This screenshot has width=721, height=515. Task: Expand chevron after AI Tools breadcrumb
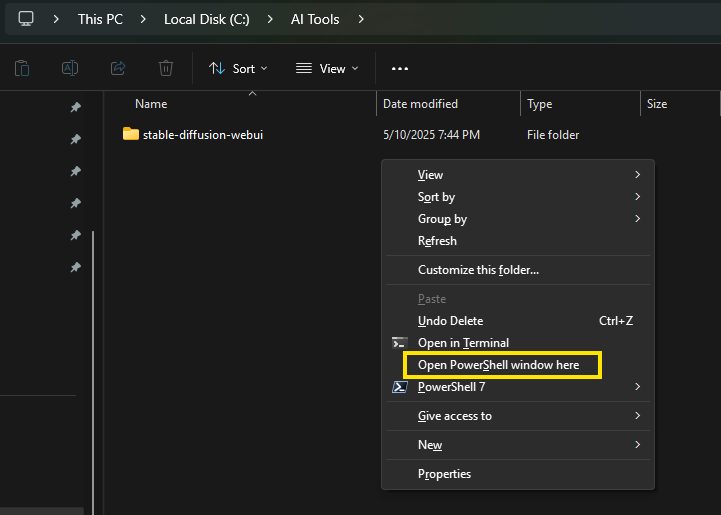(361, 19)
